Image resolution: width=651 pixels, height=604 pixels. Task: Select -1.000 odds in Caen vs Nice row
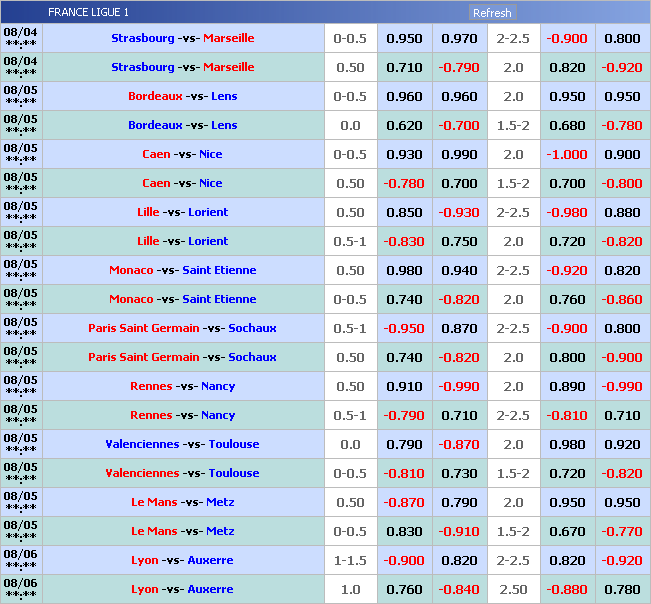pos(566,154)
